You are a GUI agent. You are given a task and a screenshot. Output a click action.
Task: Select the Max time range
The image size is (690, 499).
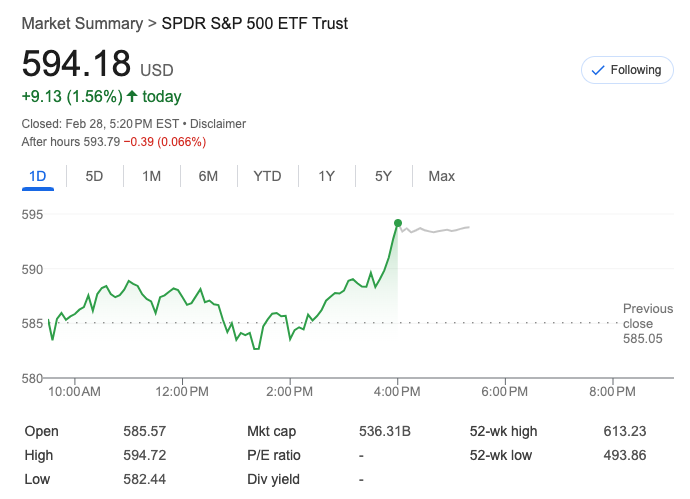coord(441,176)
